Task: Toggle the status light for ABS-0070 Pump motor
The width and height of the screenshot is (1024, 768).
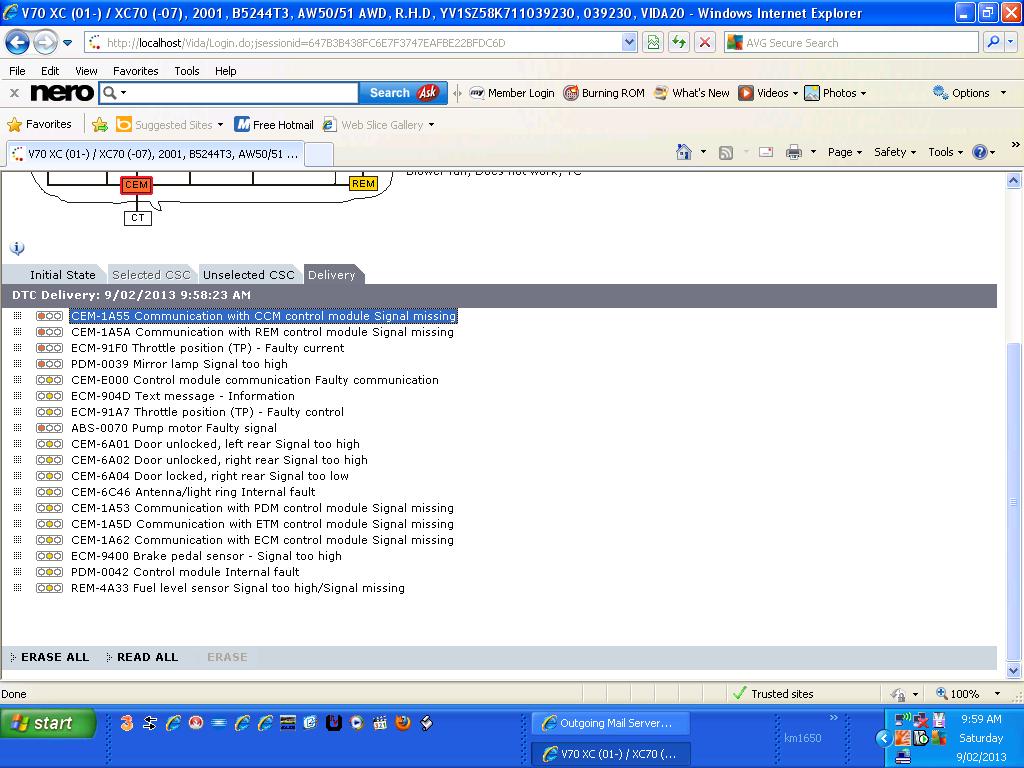Action: tap(49, 428)
